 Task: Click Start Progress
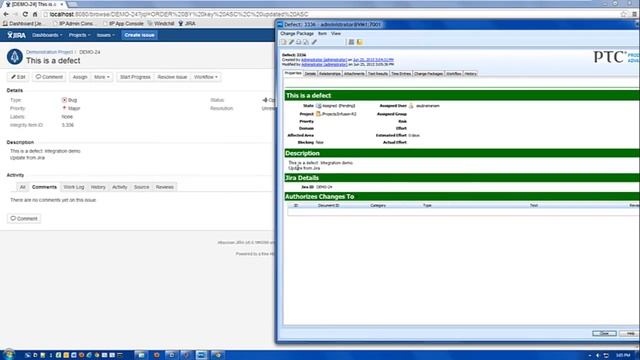click(x=135, y=77)
